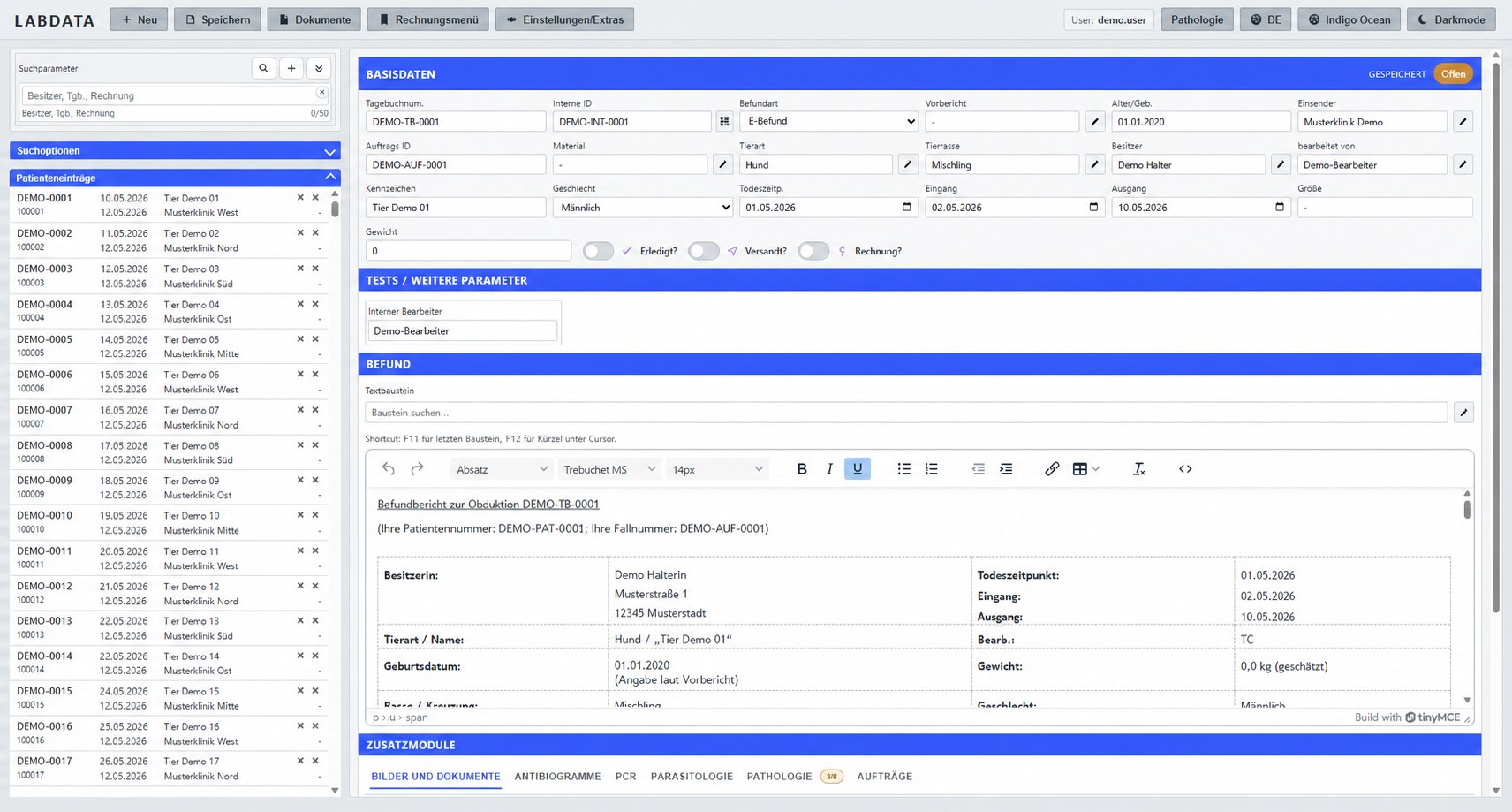The height and width of the screenshot is (812, 1512).
Task: Click the orange Offen status badge
Action: coord(1453,74)
